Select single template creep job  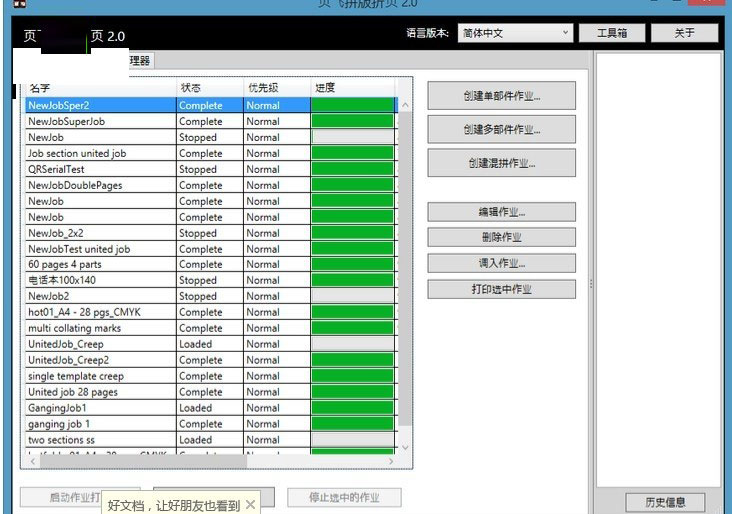pos(210,376)
